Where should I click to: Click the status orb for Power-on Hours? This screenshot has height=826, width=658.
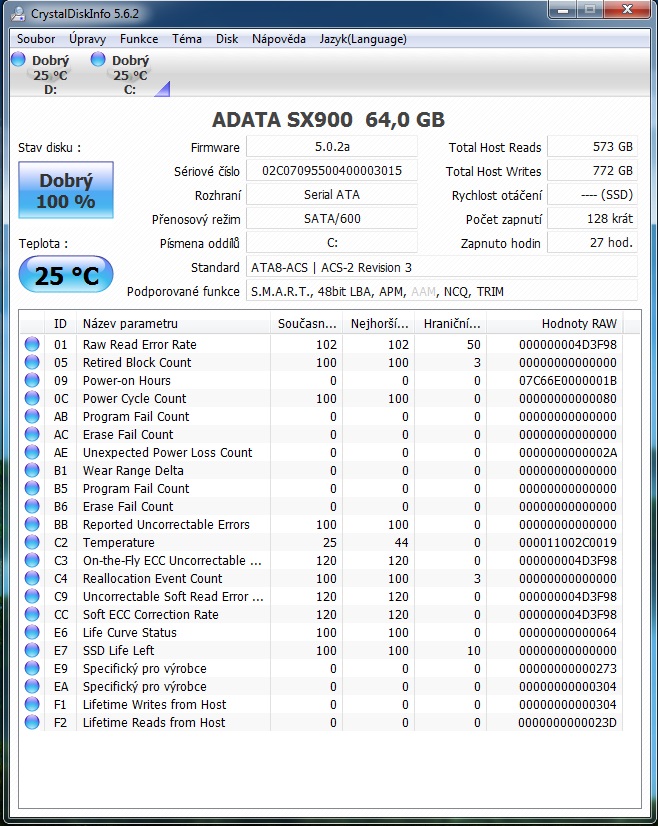(32, 380)
